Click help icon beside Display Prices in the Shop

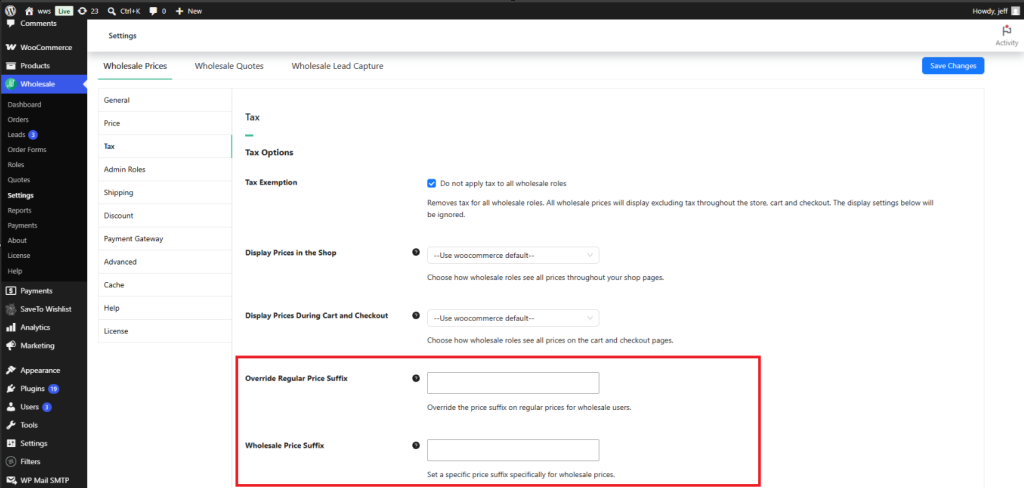click(416, 252)
